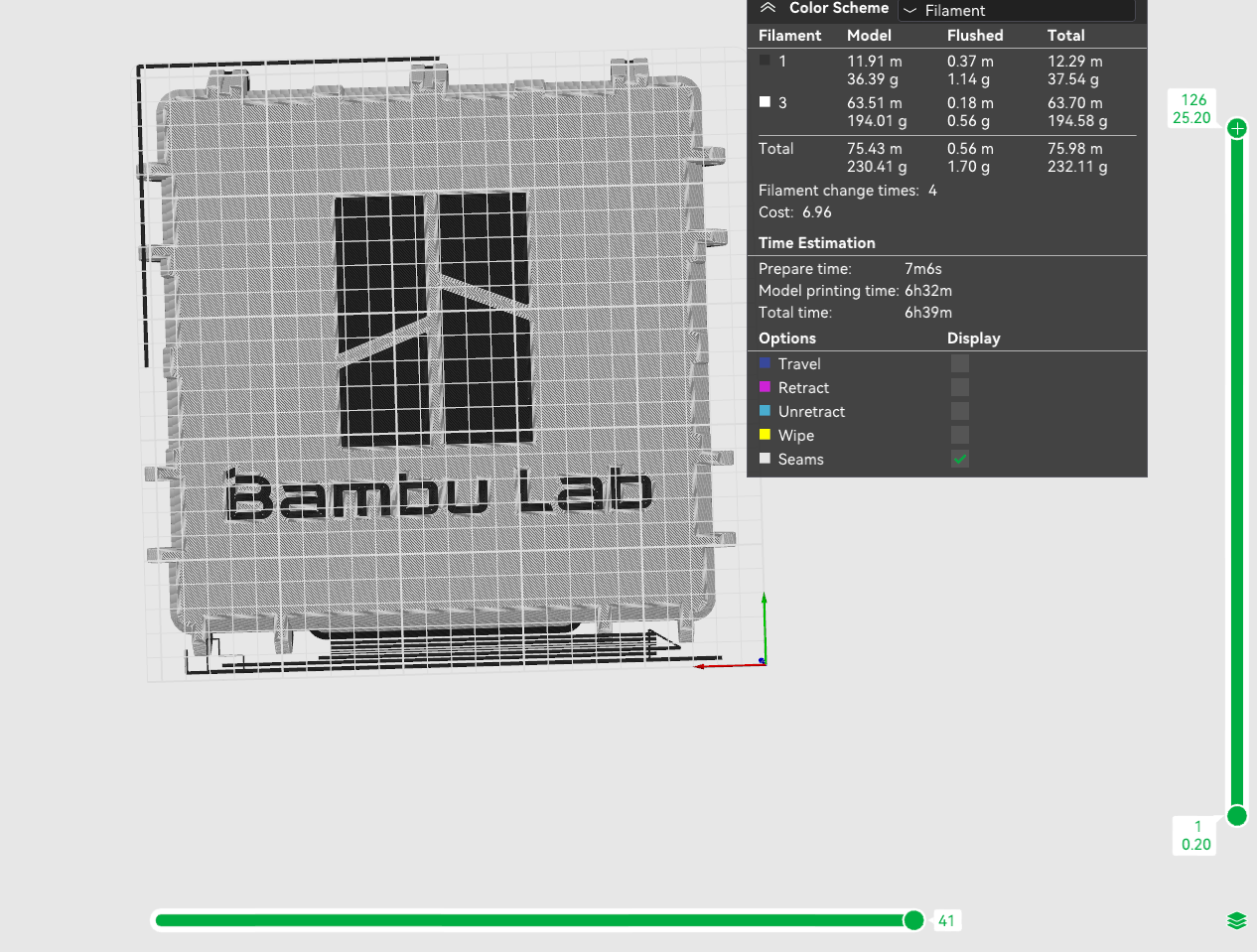Click the bottom layer label 1 0.20

(x=1196, y=835)
